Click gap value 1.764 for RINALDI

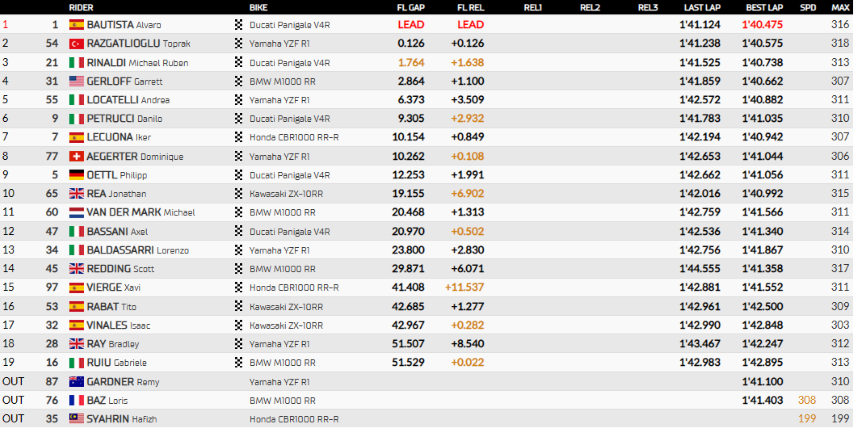coord(411,63)
